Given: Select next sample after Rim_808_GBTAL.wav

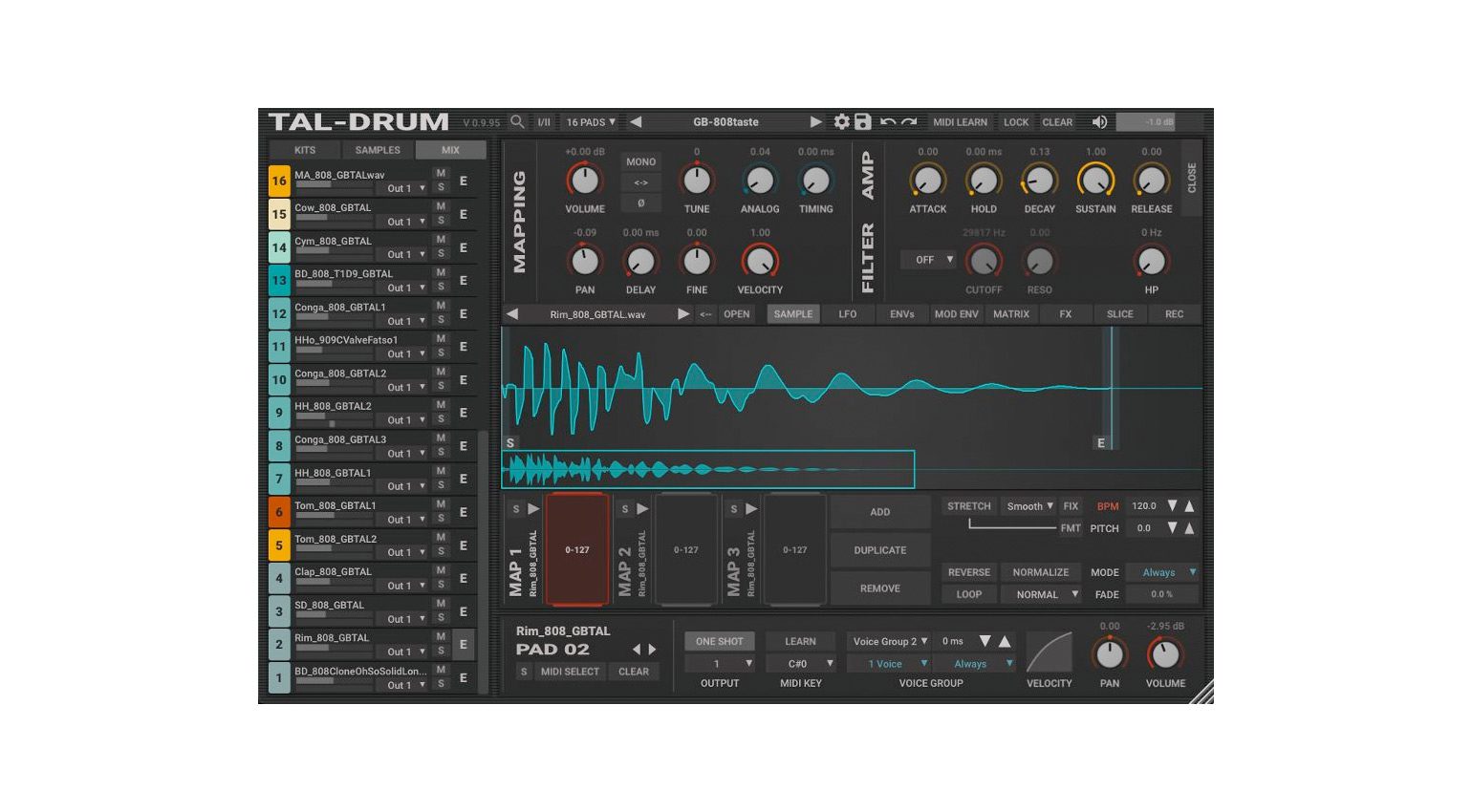Looking at the screenshot, I should point(683,313).
